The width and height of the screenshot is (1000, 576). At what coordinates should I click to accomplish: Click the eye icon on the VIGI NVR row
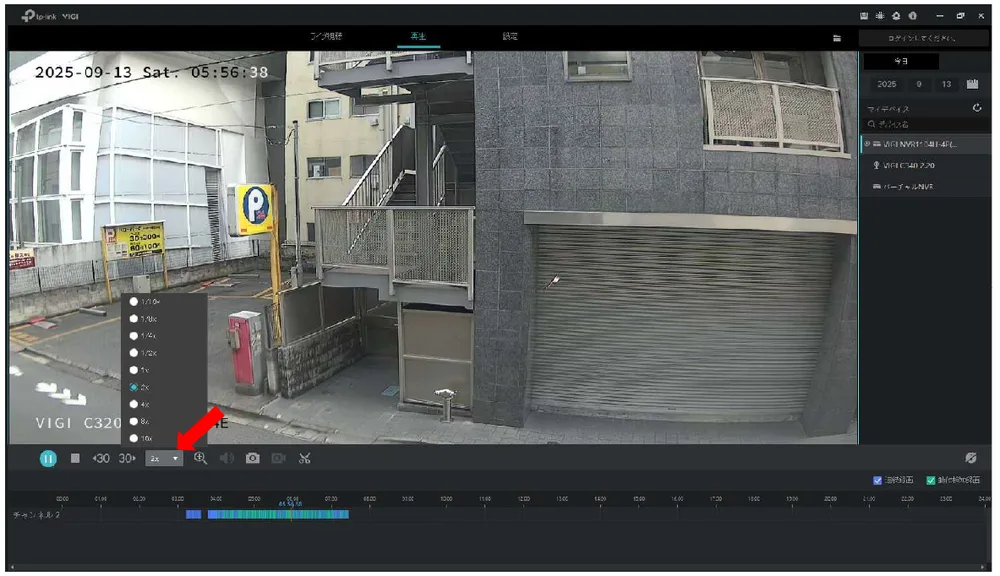pos(867,144)
